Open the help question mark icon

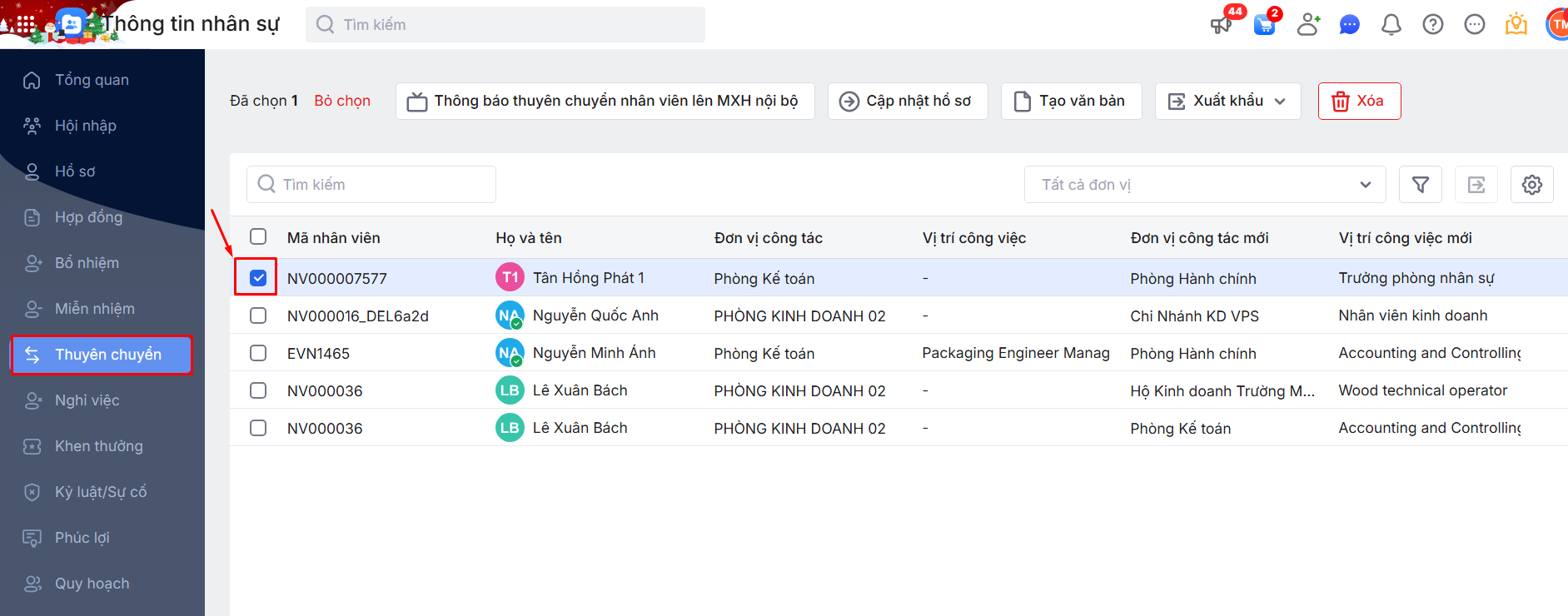click(1432, 25)
